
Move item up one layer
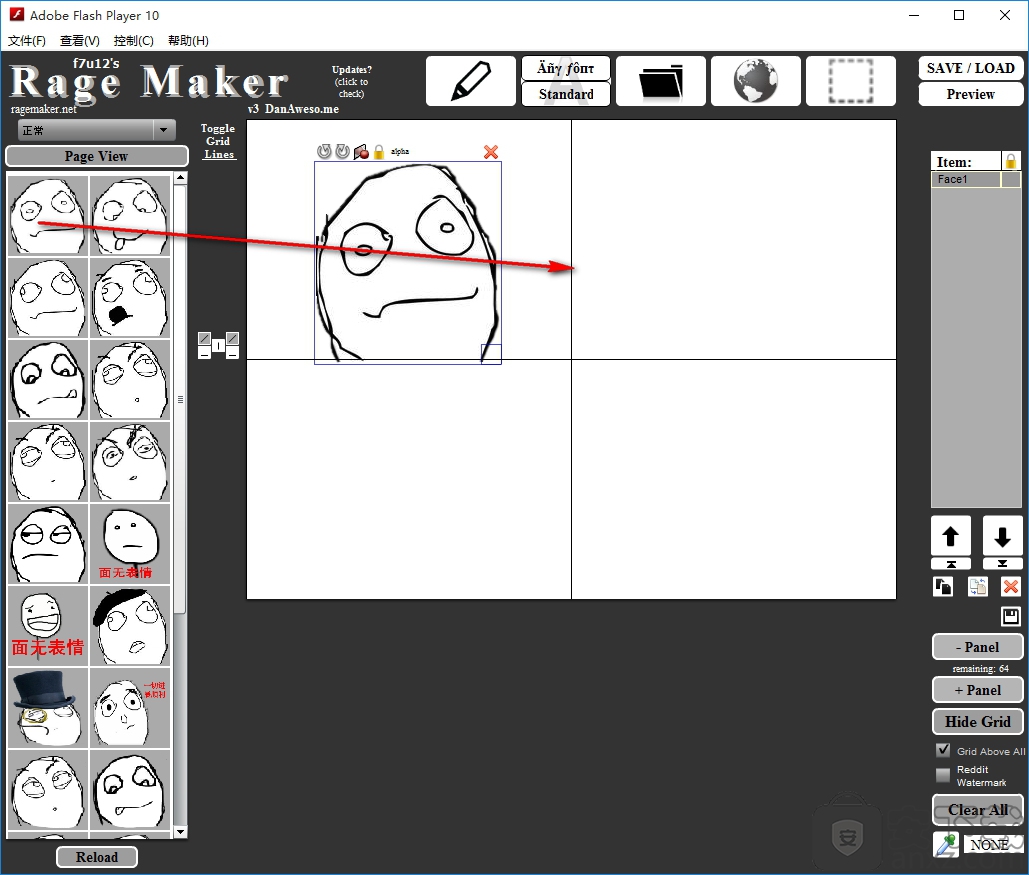pyautogui.click(x=951, y=536)
